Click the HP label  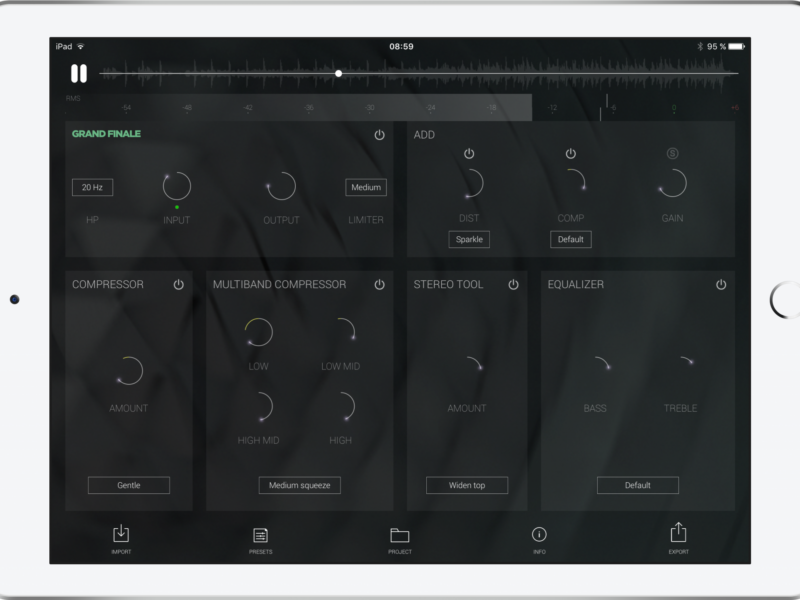click(92, 220)
